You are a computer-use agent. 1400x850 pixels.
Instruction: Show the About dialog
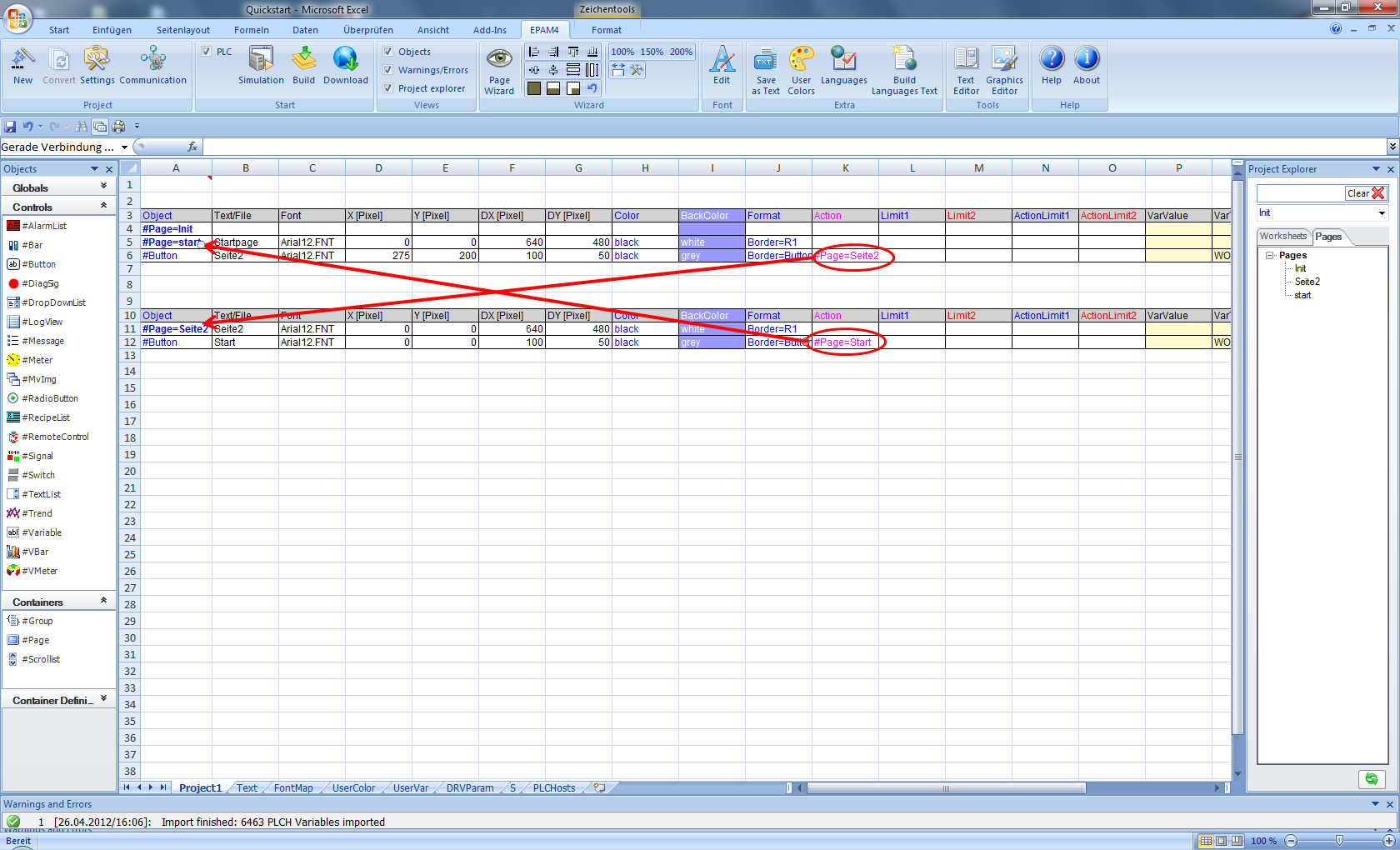click(x=1087, y=66)
